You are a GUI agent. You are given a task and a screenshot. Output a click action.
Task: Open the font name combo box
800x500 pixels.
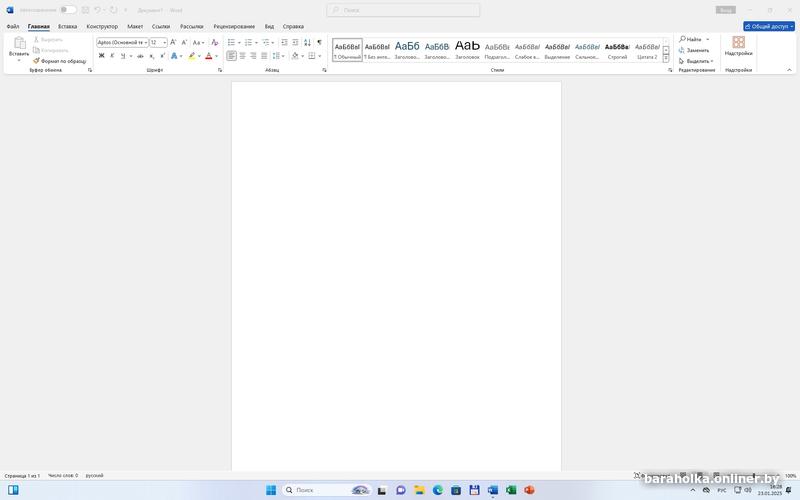(x=122, y=42)
